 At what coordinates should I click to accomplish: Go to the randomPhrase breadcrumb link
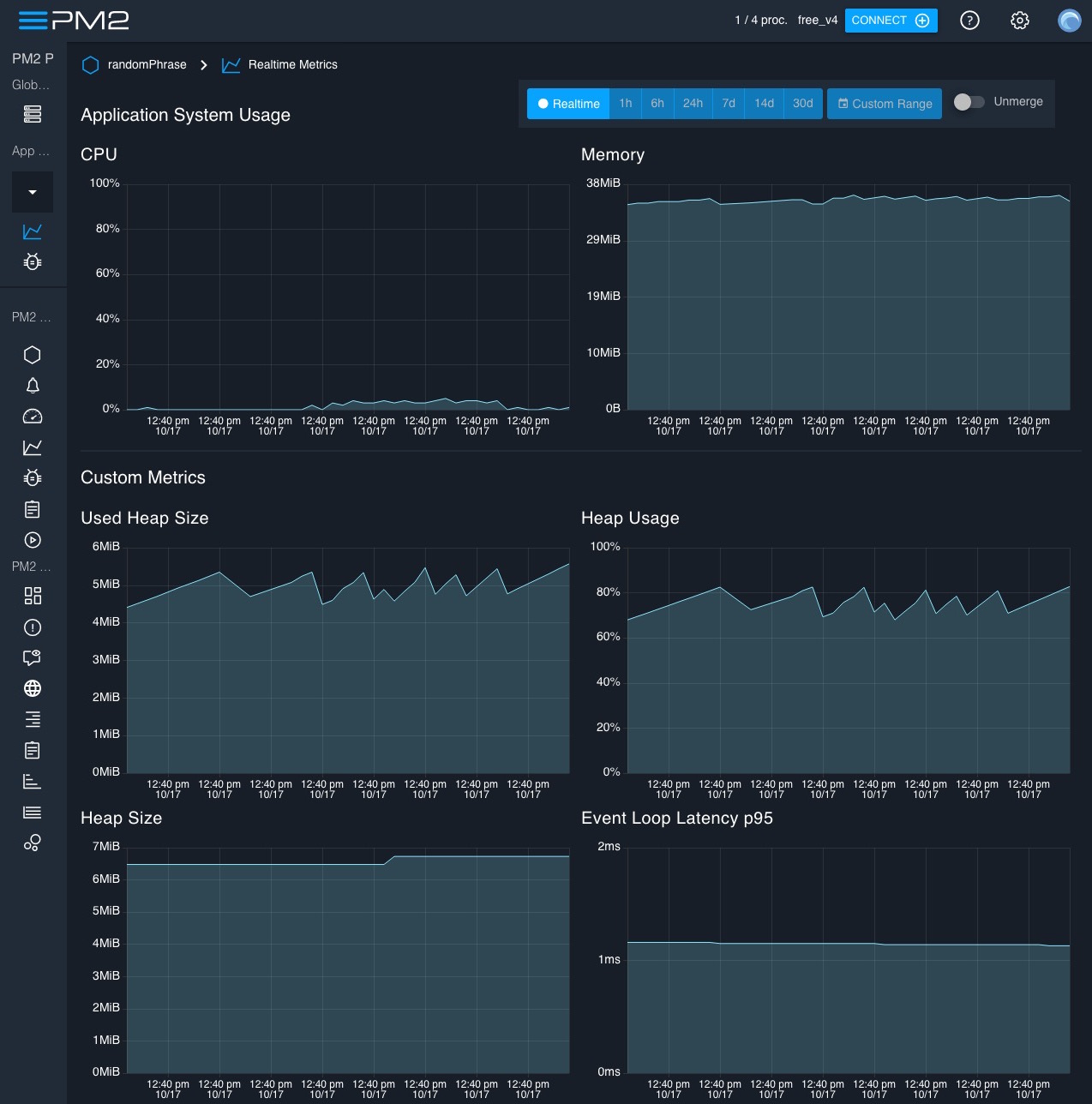tap(147, 65)
